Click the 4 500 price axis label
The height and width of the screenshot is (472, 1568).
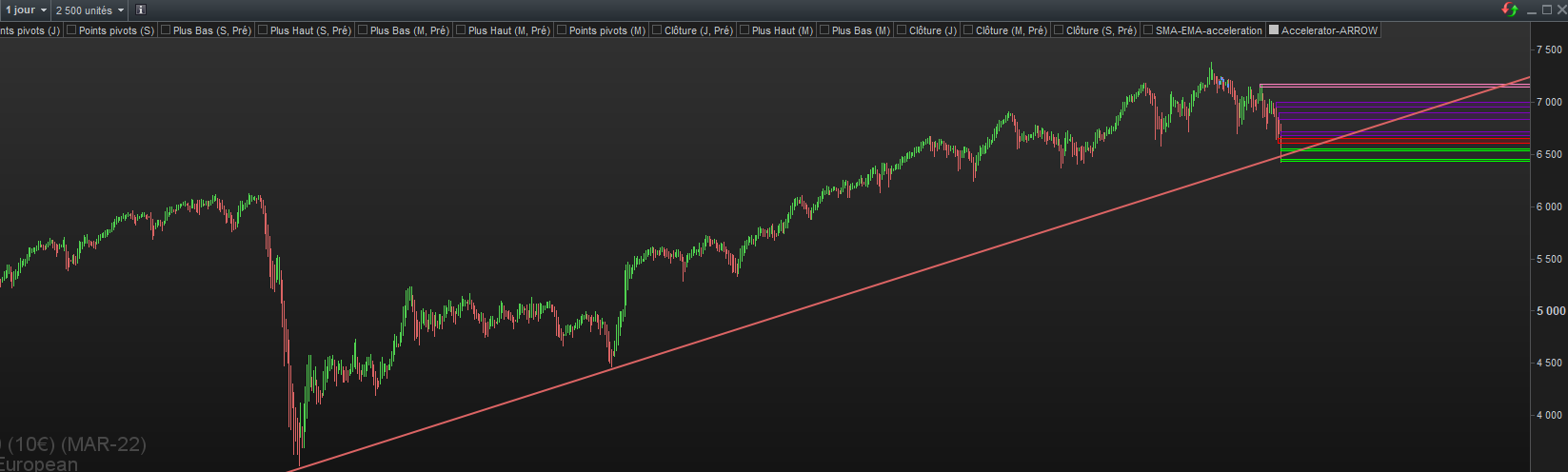click(1549, 363)
